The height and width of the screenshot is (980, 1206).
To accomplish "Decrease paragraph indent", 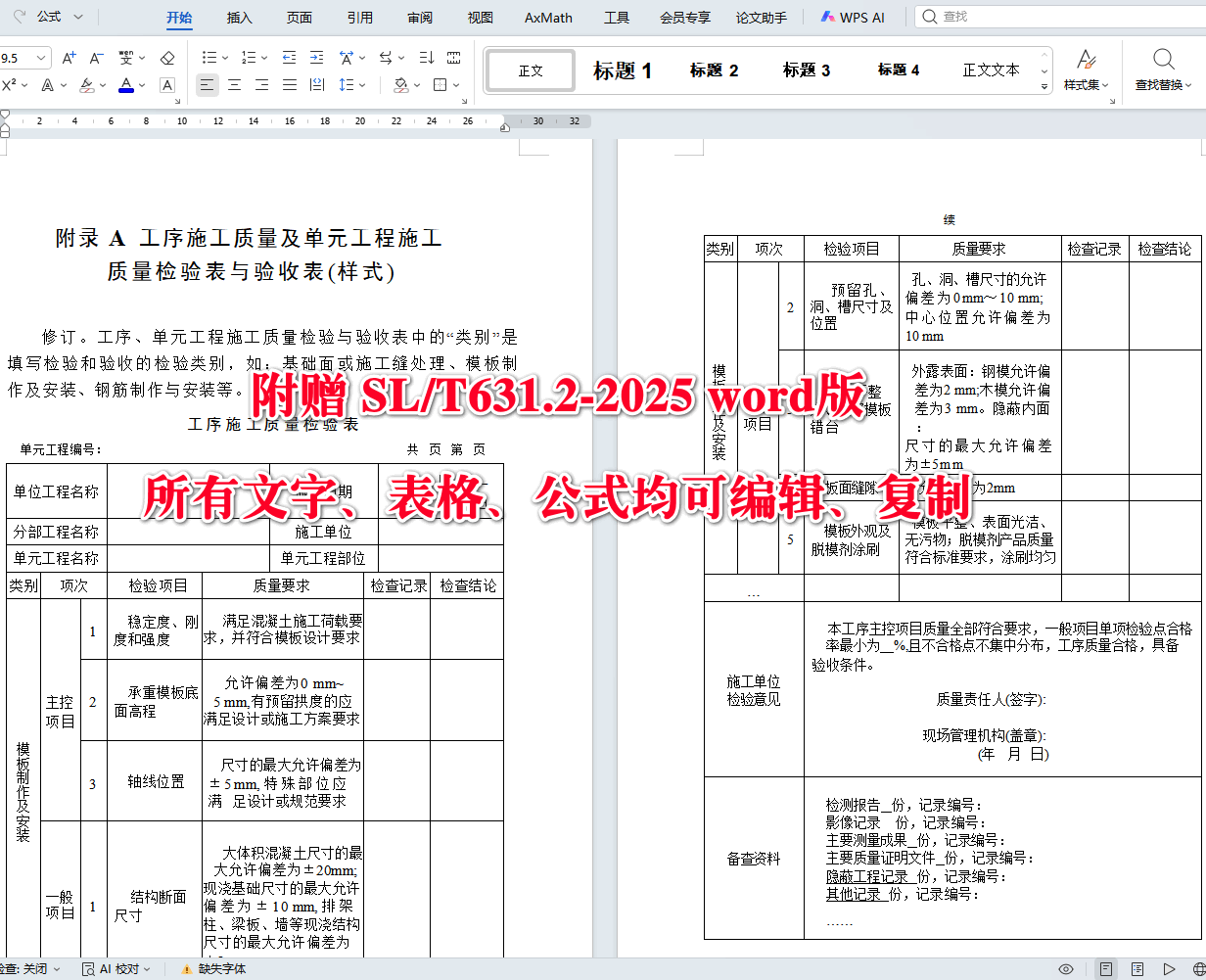I will [x=290, y=59].
